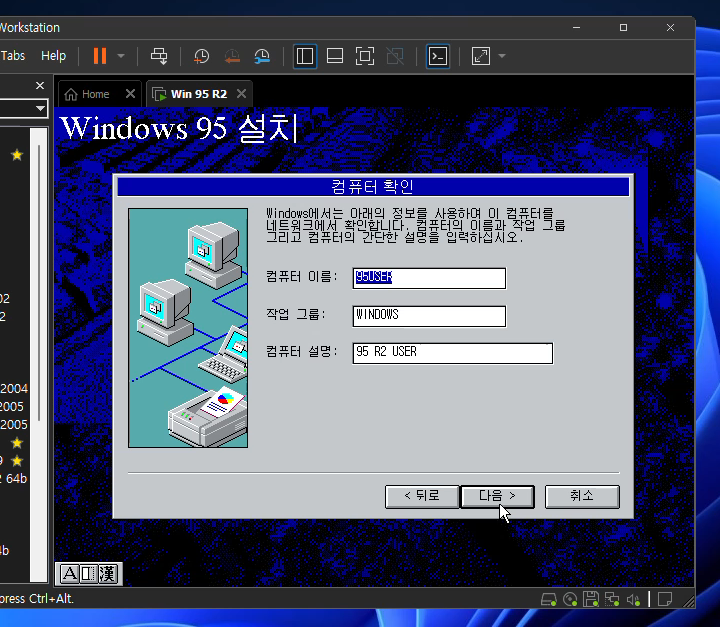
Task: Toggle the thumbnail bar view icon
Action: (x=335, y=56)
